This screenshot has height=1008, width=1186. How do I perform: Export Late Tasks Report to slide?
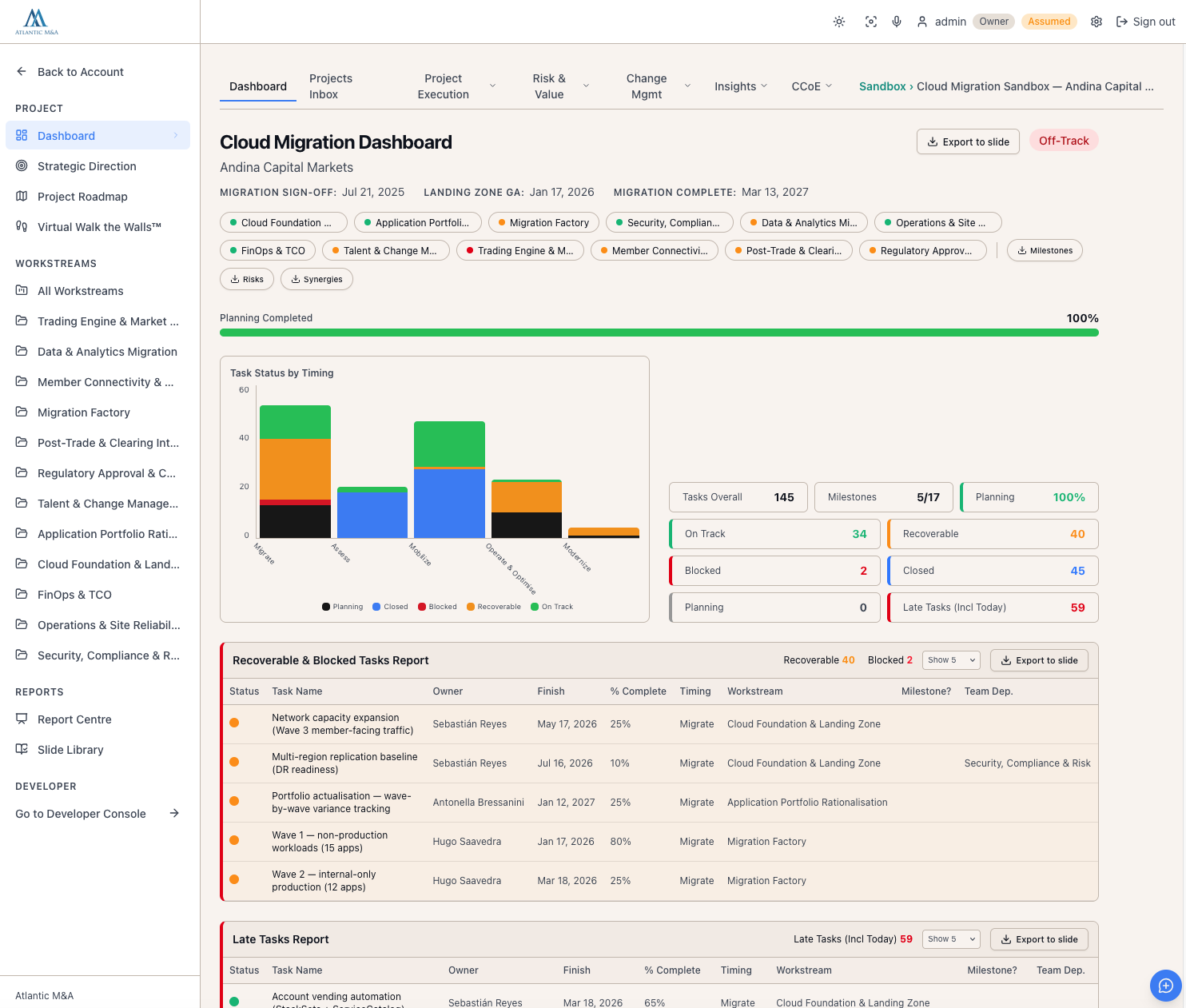(x=1039, y=939)
